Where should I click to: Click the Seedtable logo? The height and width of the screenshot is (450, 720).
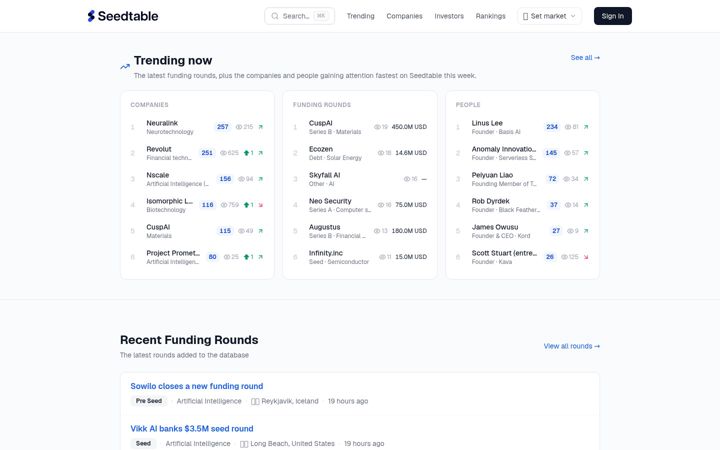(123, 16)
